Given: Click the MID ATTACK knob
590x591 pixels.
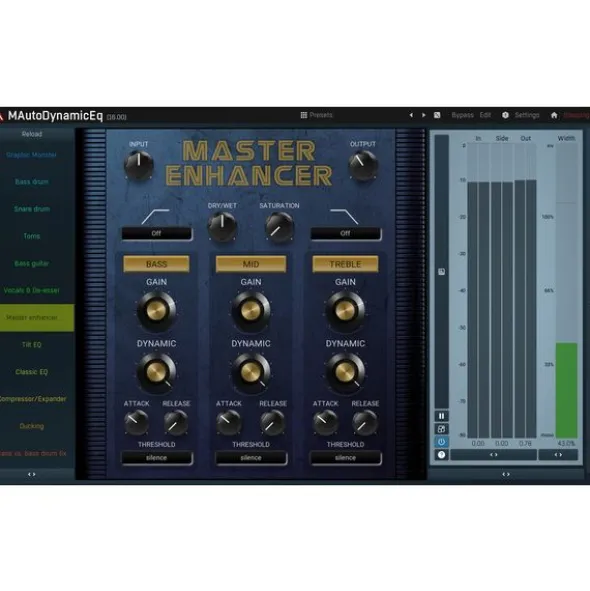Looking at the screenshot, I should 228,423.
